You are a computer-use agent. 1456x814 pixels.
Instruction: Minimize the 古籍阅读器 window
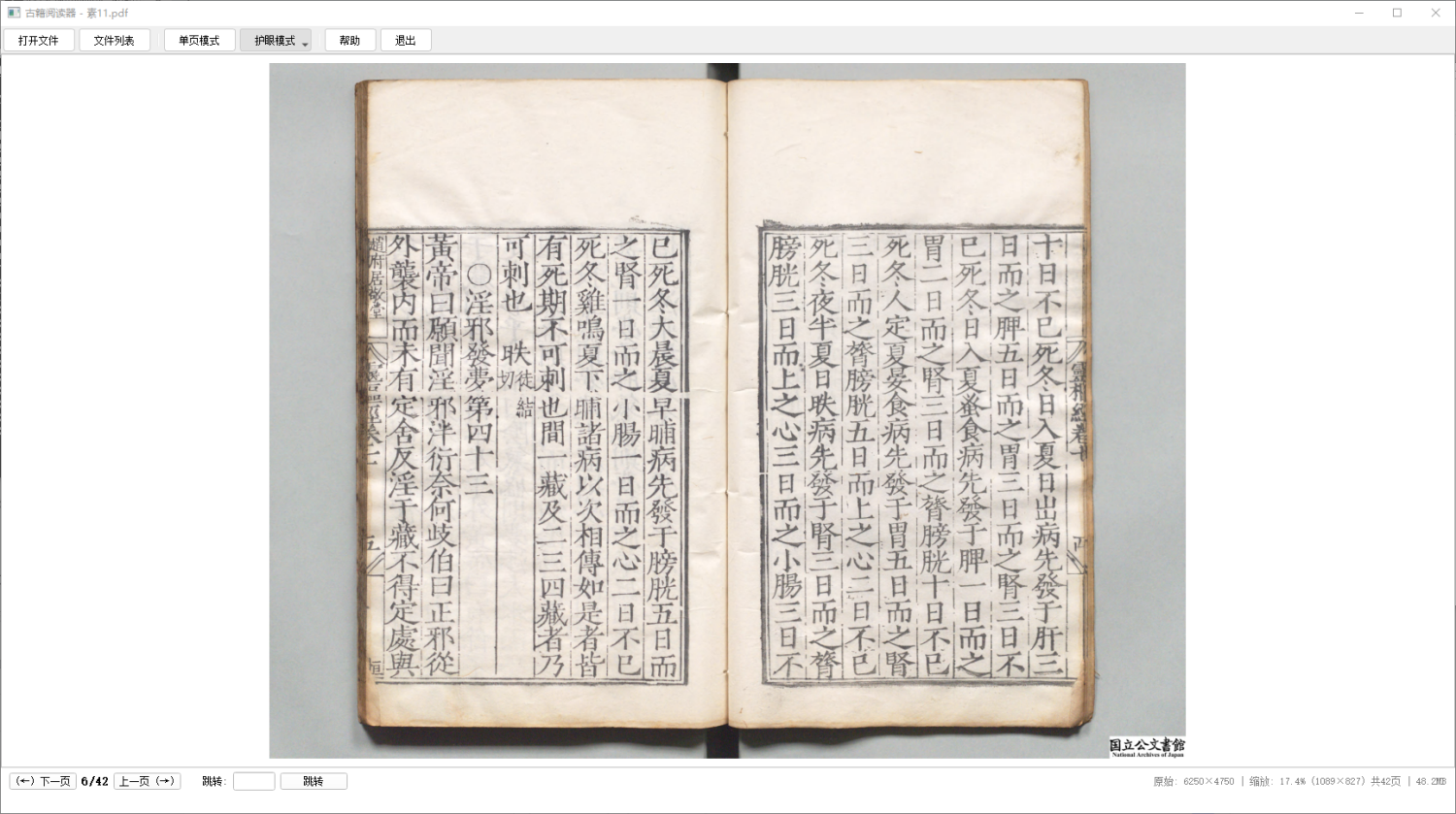tap(1359, 13)
